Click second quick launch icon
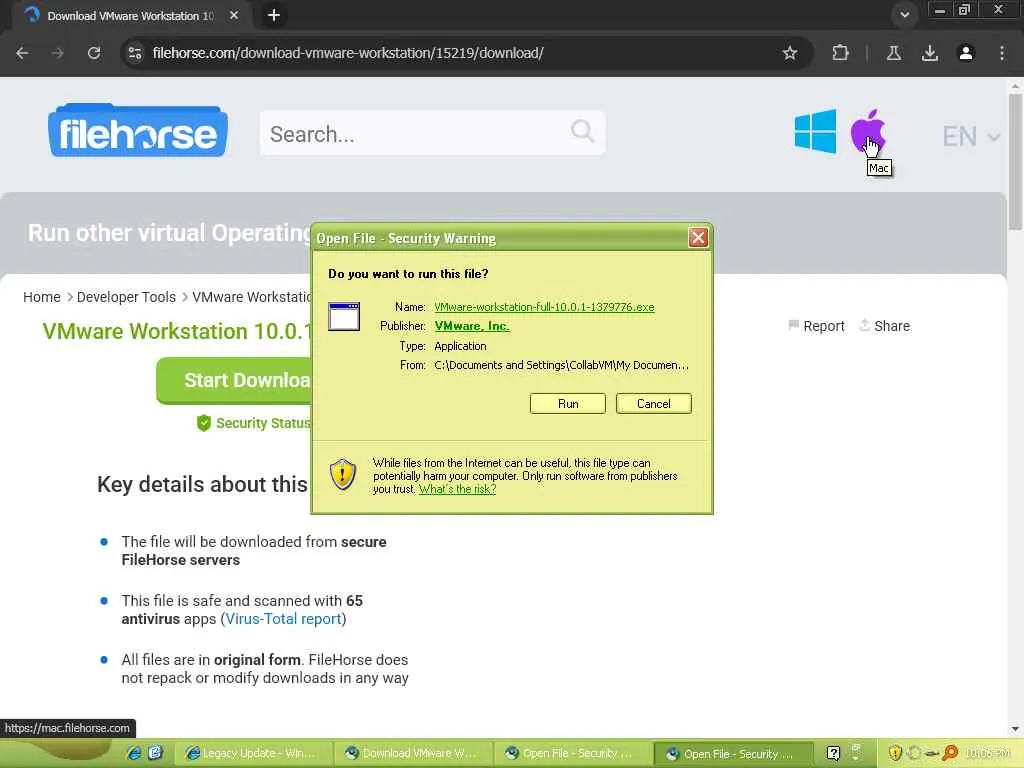Viewport: 1024px width, 768px height. (155, 753)
